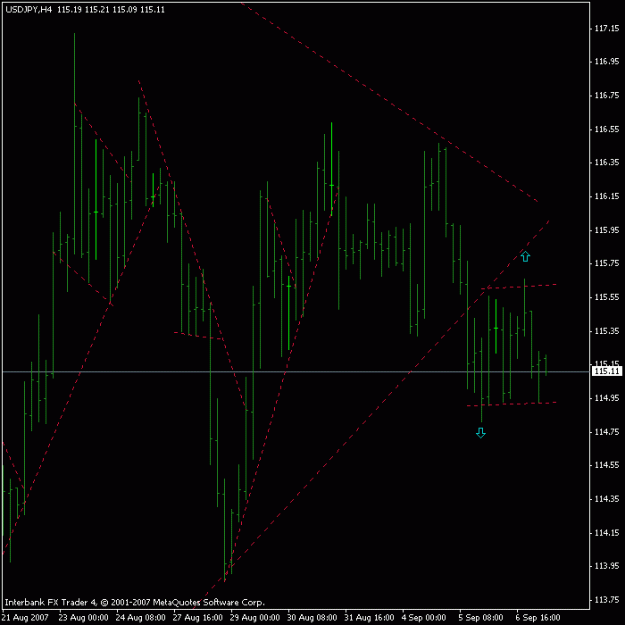The height and width of the screenshot is (625, 625).
Task: Select the cyan down arrow chart marker
Action: tap(481, 433)
